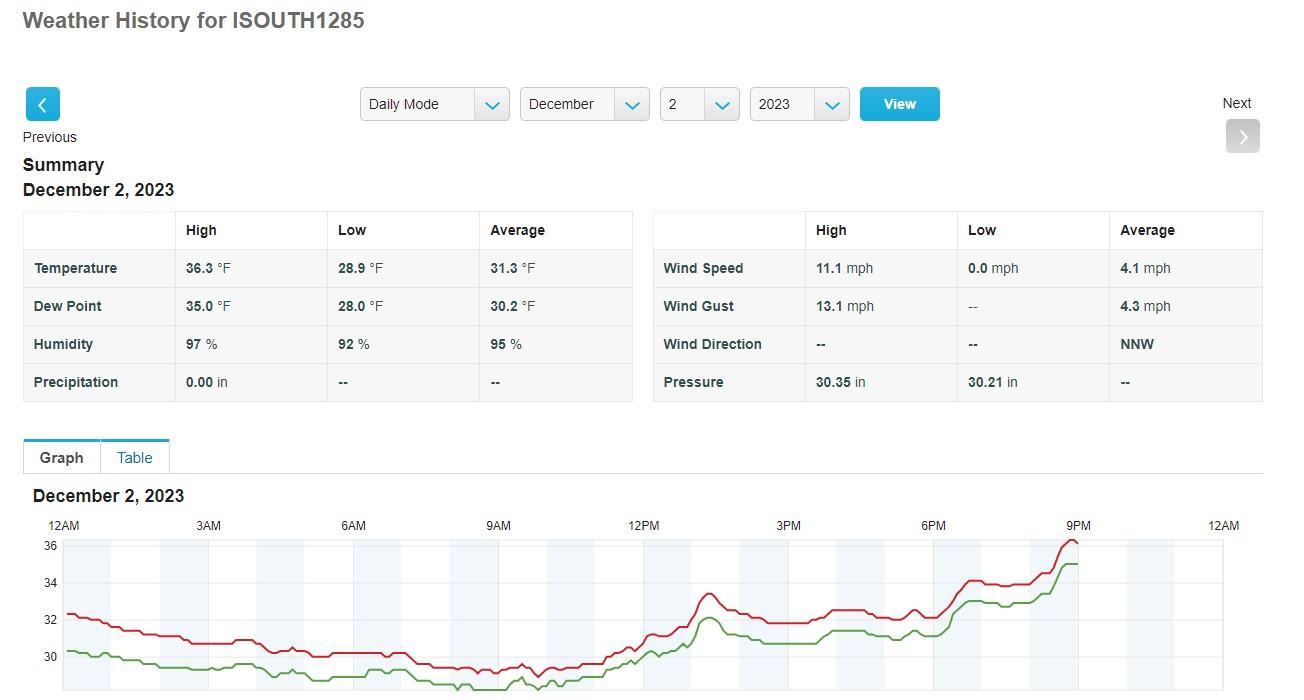Click the Next label above the arrow
1304x700 pixels.
point(1237,103)
